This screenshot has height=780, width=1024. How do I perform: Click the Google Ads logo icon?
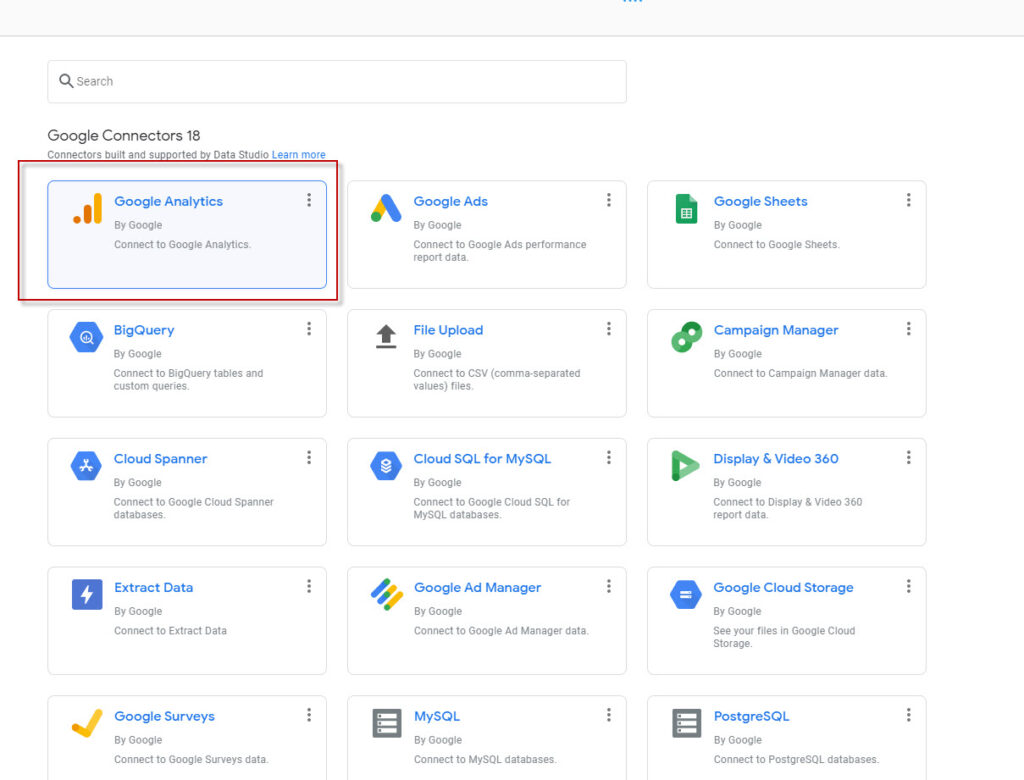[x=386, y=208]
